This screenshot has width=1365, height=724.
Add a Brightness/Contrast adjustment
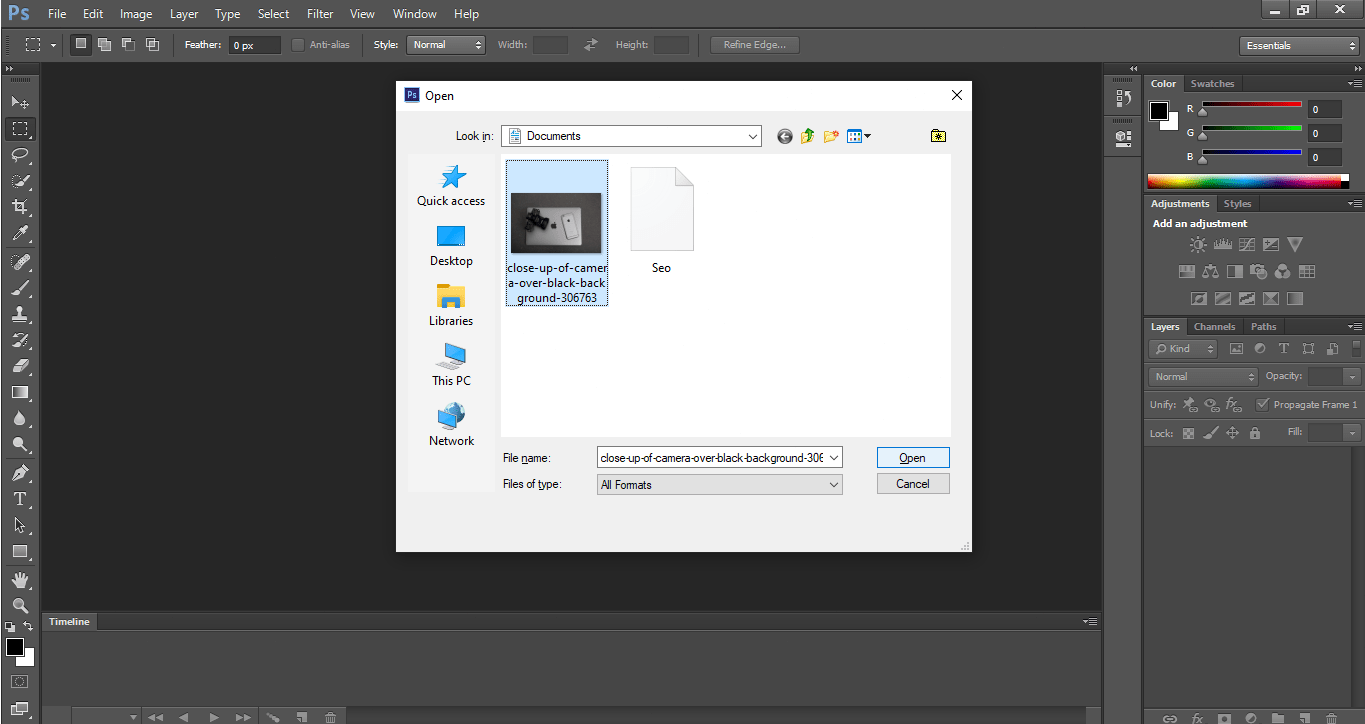click(1197, 243)
